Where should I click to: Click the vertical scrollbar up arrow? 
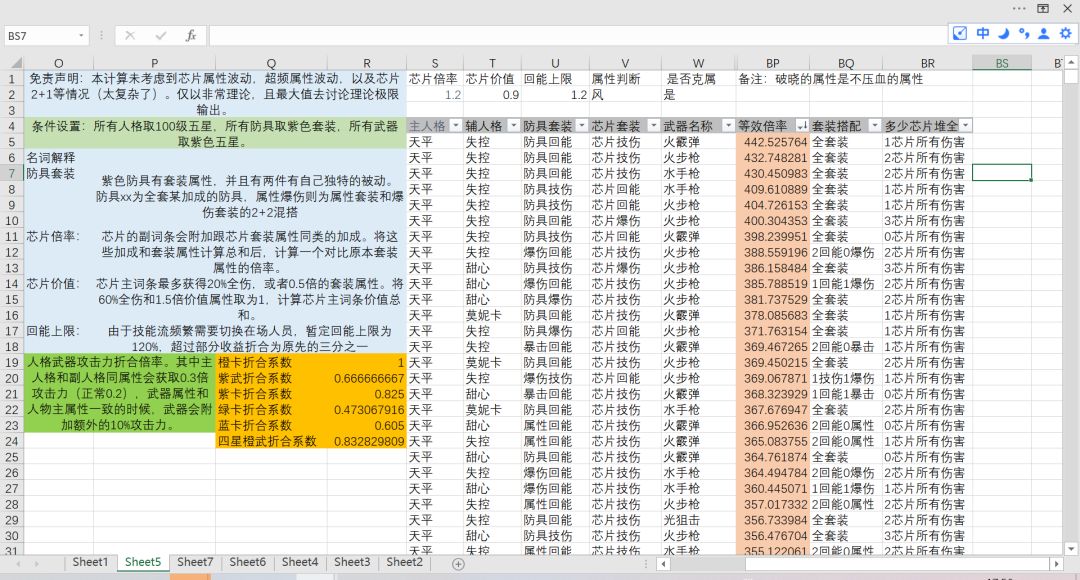[x=1071, y=62]
